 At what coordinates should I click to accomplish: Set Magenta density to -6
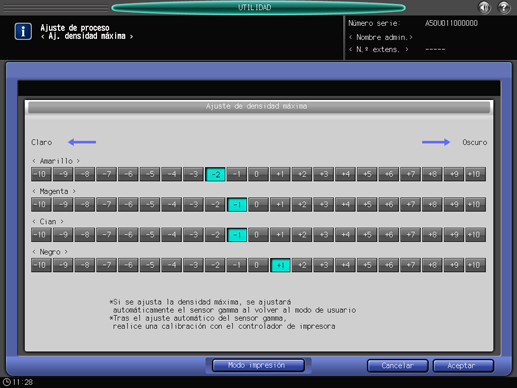click(128, 204)
